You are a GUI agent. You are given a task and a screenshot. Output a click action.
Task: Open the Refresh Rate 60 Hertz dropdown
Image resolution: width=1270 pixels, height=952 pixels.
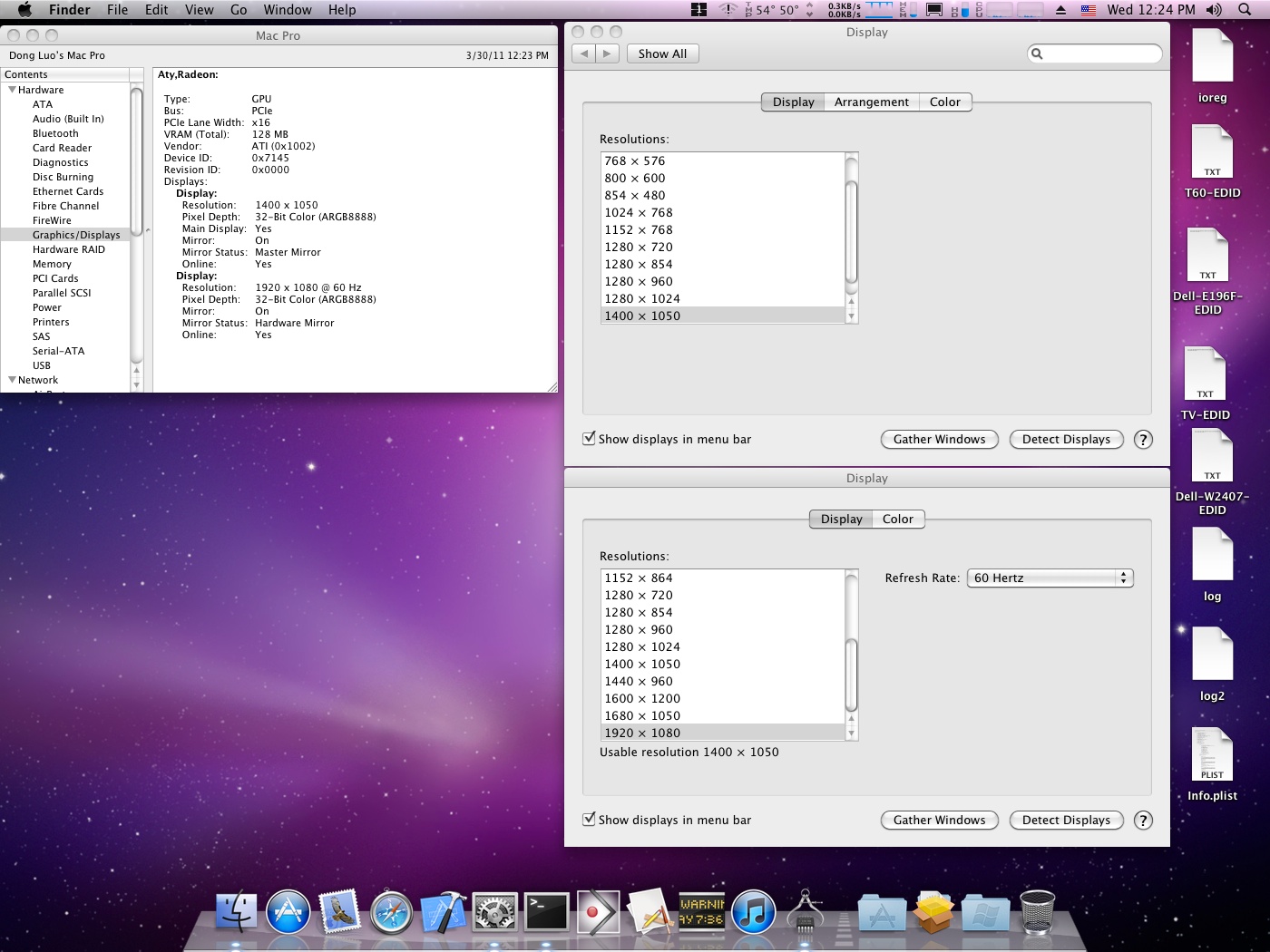click(x=1050, y=578)
